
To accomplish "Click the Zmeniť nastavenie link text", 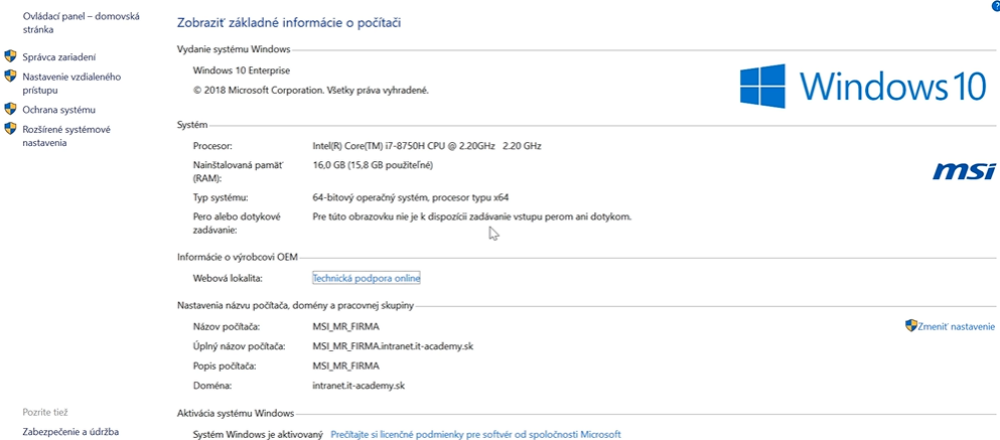I will coord(957,327).
